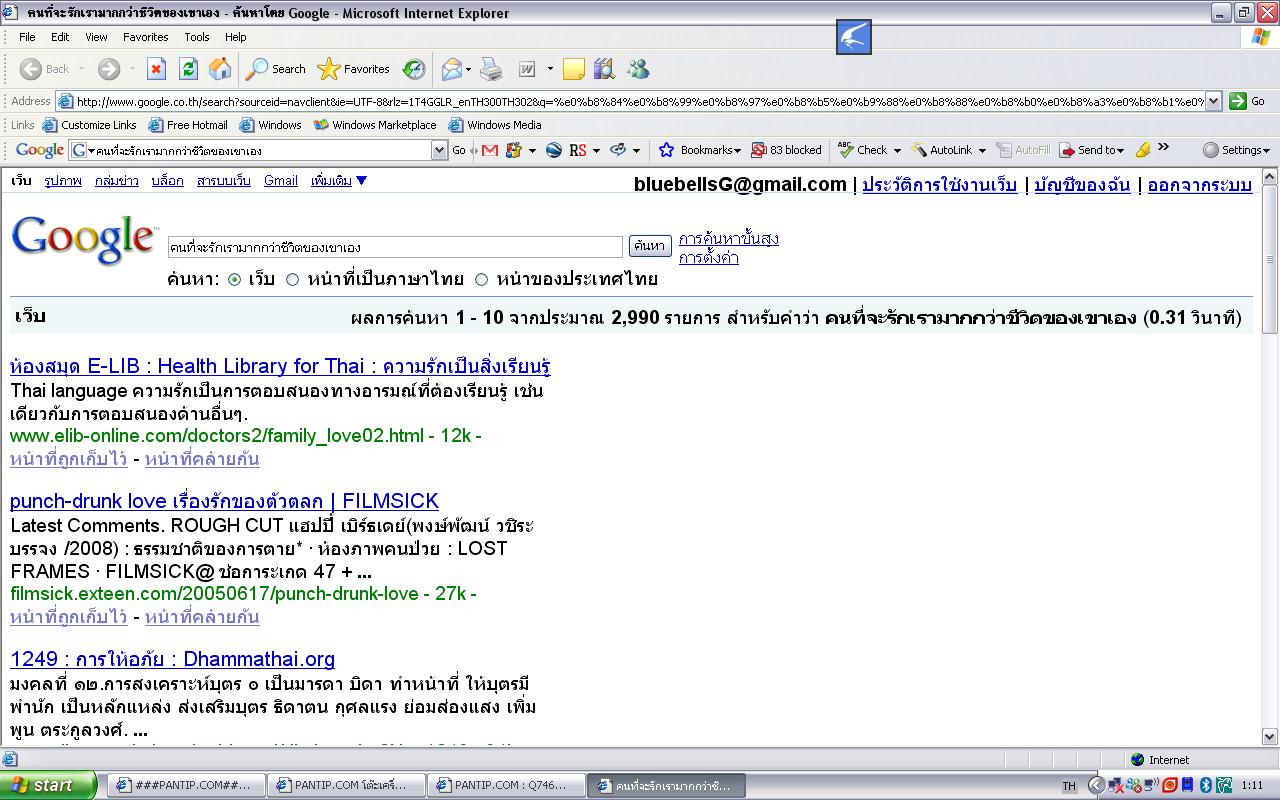Launch the Messenger people icon
1280x800 pixels.
tap(638, 69)
